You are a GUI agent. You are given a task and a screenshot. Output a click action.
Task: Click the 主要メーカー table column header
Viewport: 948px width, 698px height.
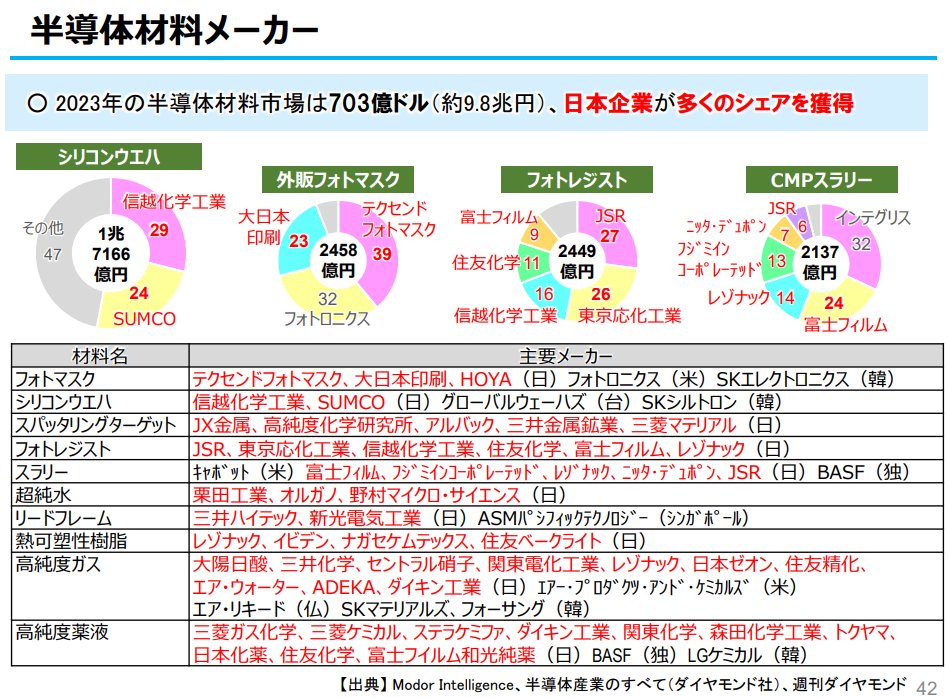tap(566, 356)
